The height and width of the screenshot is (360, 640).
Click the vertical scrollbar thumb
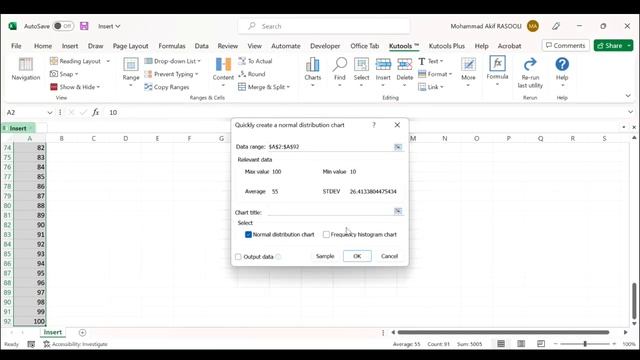pyautogui.click(x=634, y=300)
